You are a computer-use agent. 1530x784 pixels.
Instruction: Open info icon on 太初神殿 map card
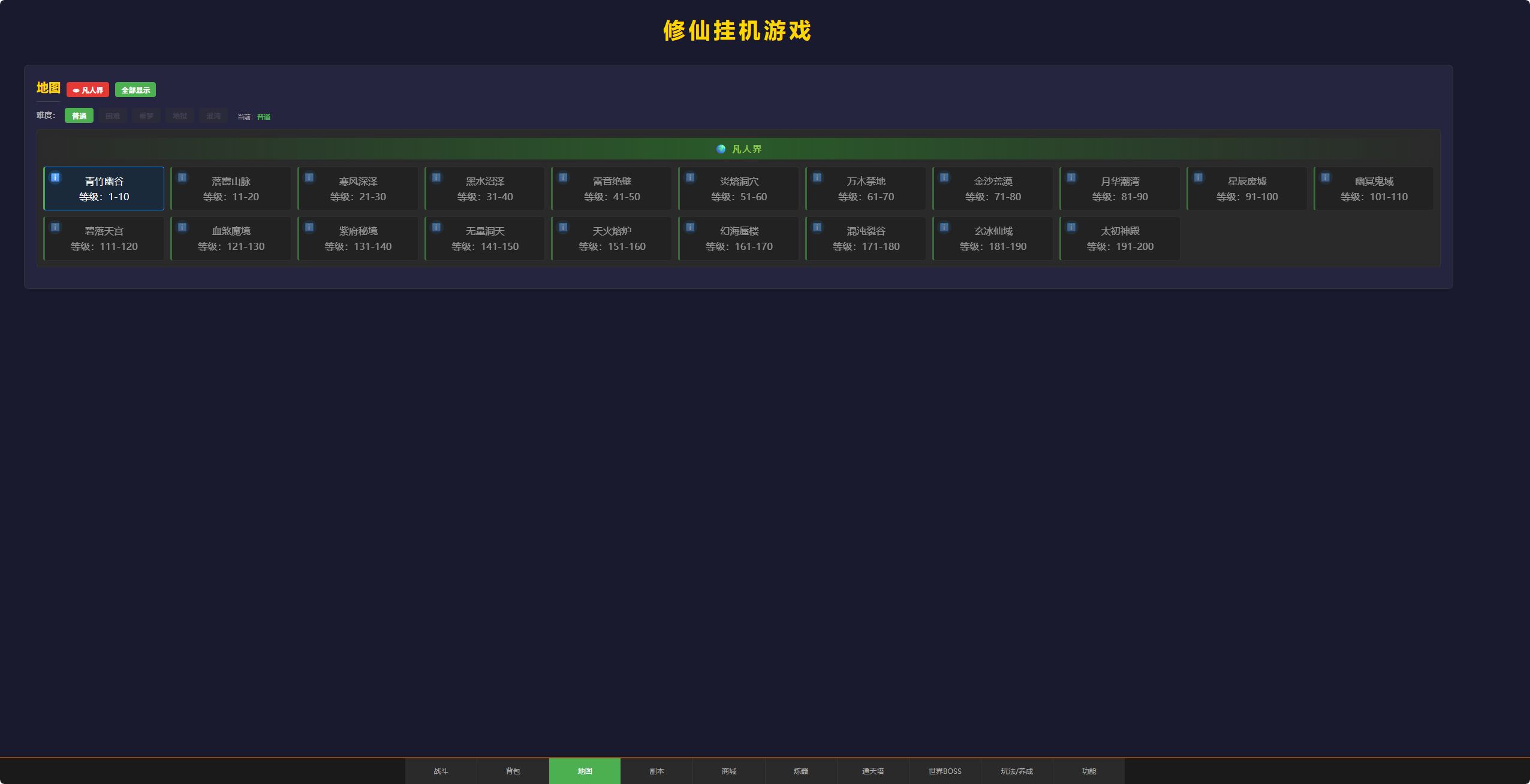tap(1071, 227)
